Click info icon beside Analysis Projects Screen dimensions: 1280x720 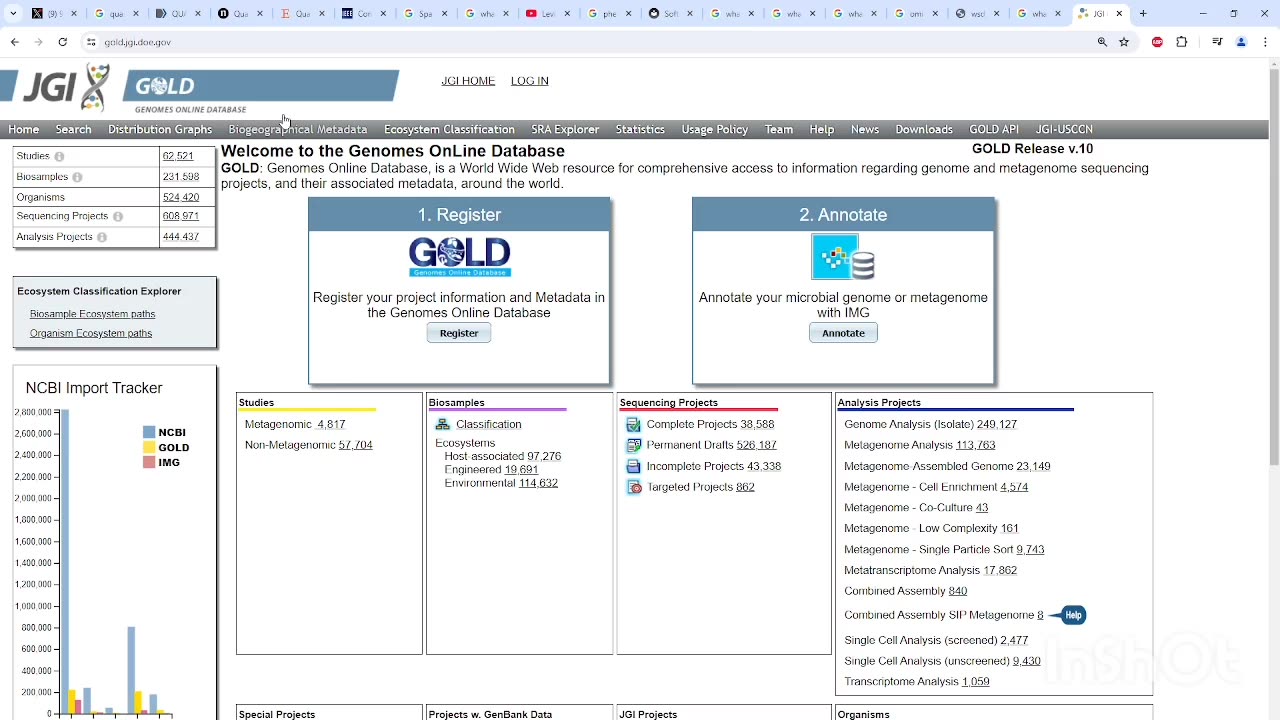101,237
